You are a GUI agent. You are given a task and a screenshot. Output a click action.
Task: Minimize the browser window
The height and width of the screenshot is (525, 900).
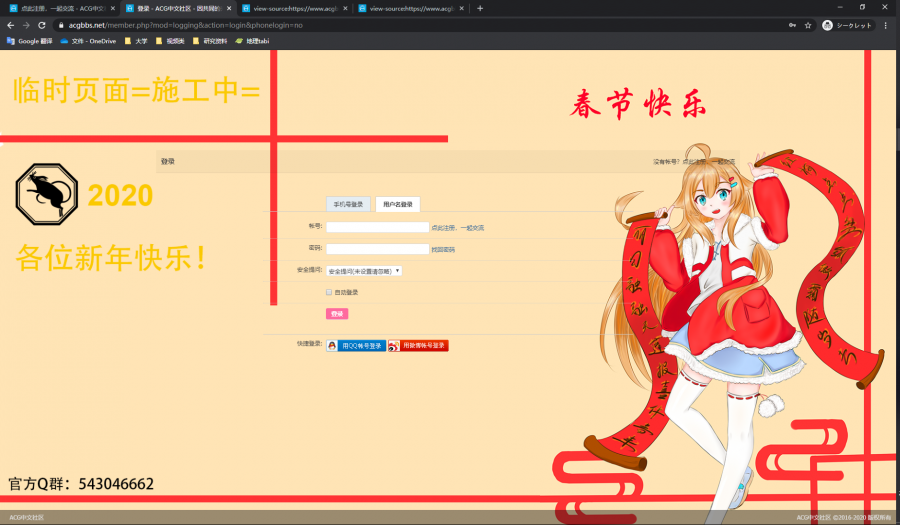coord(840,7)
